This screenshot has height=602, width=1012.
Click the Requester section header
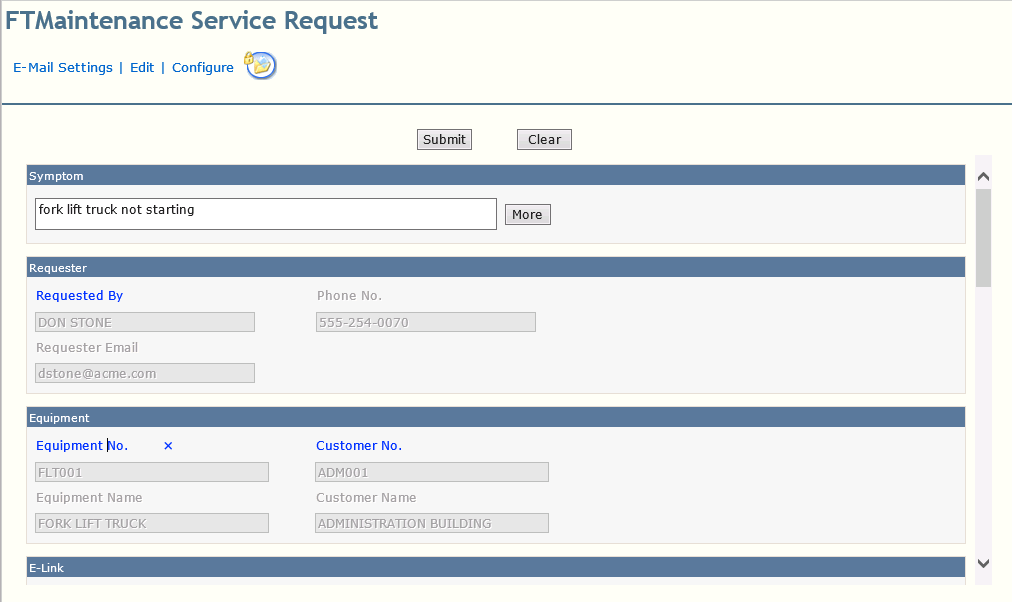point(496,267)
